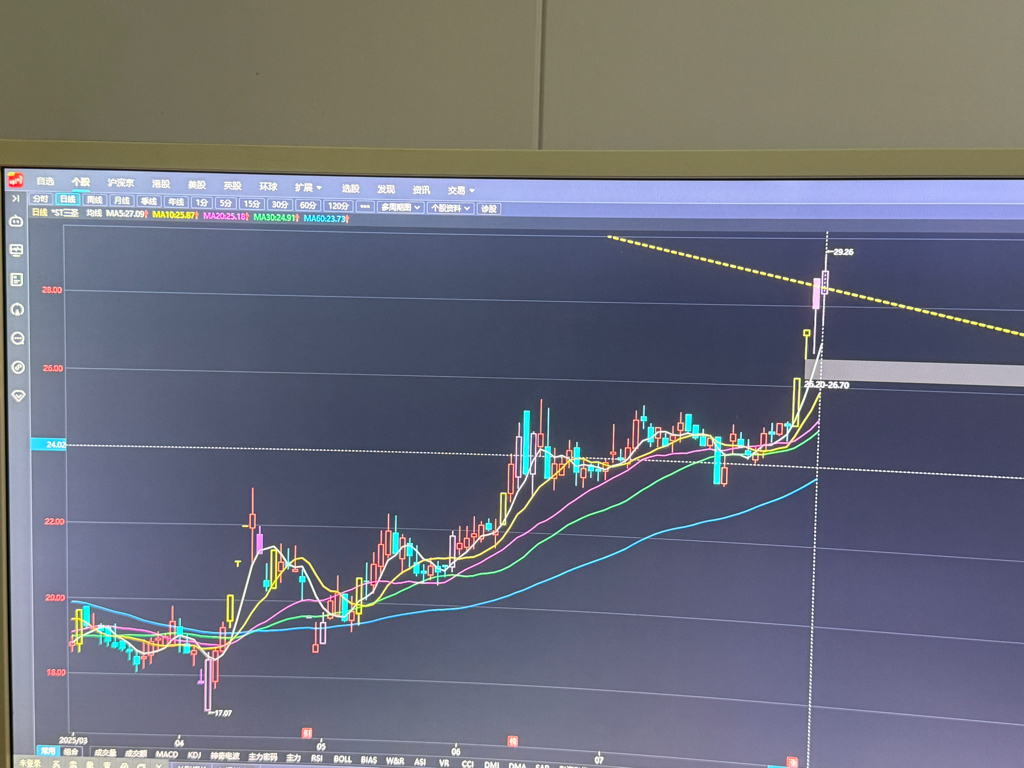1024x768 pixels.
Task: Switch to 分时 intraday view
Action: point(40,199)
